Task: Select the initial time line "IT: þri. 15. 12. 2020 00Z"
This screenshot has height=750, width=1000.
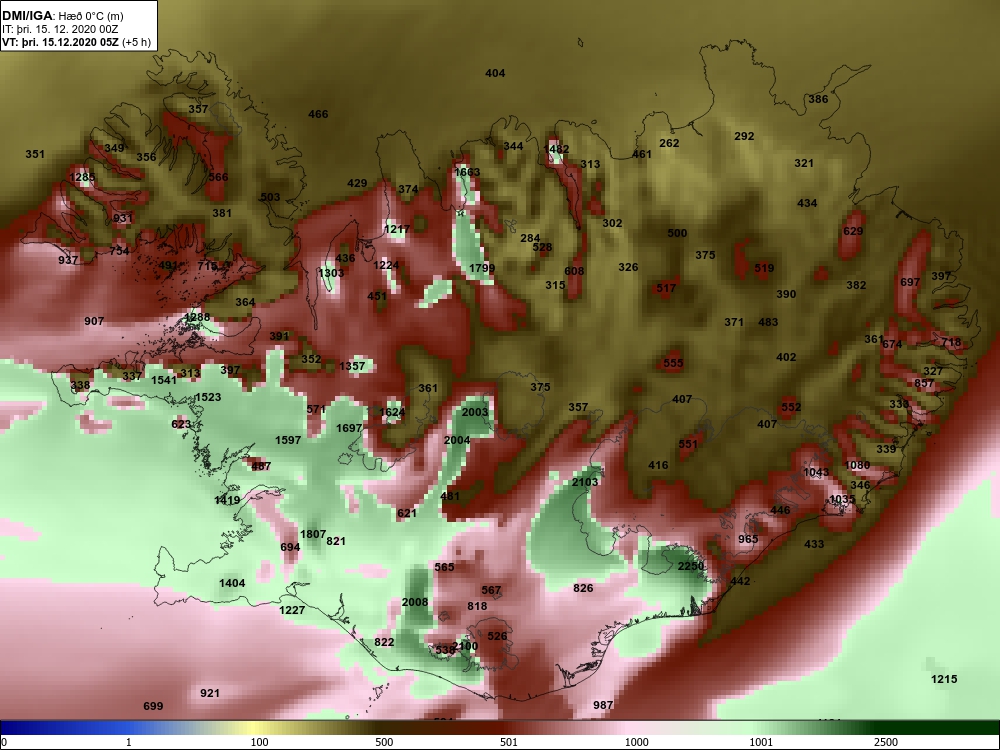Action: tap(60, 29)
